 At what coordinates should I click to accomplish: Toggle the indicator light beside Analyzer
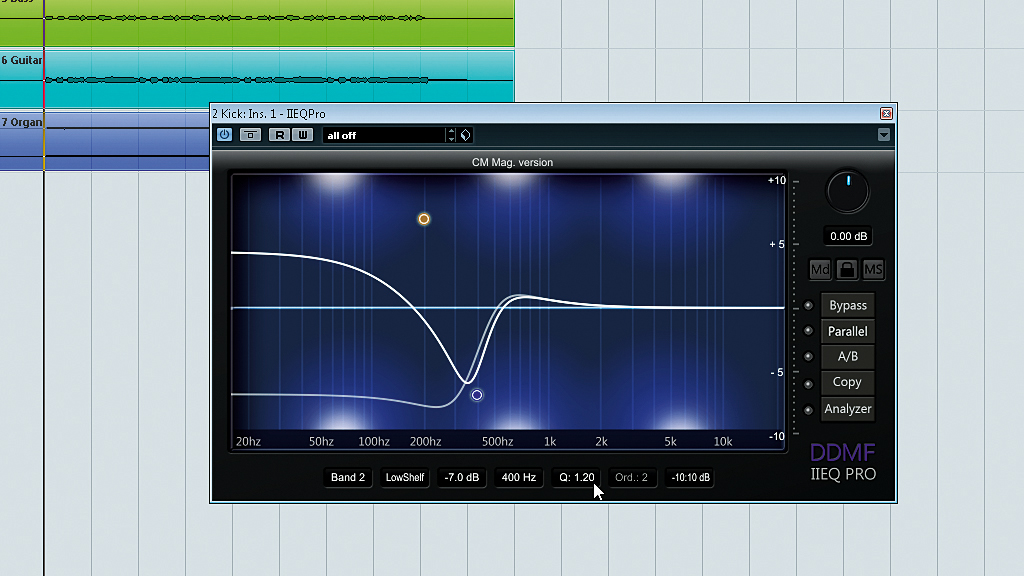coord(808,410)
